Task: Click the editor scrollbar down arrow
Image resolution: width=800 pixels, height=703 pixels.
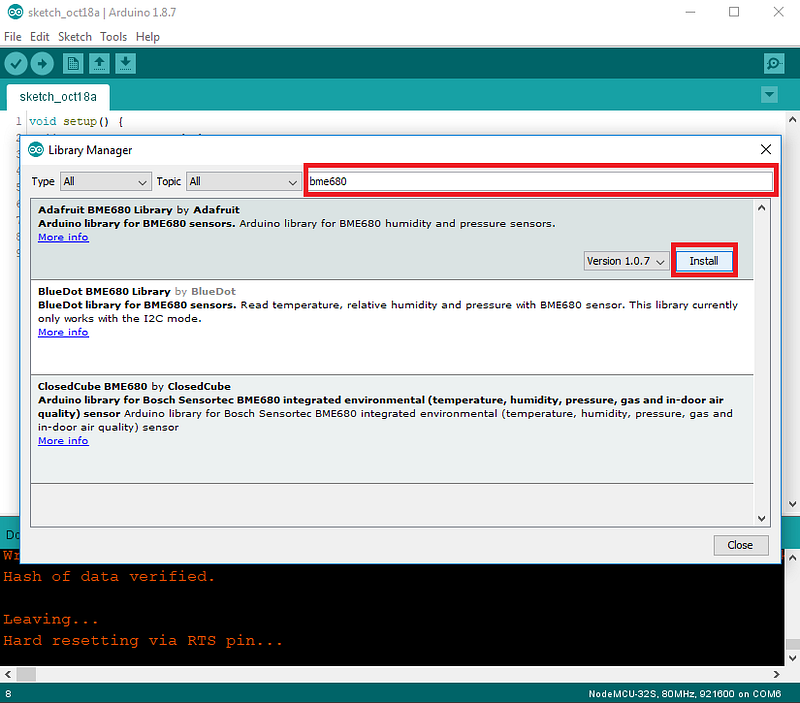Action: (x=792, y=504)
